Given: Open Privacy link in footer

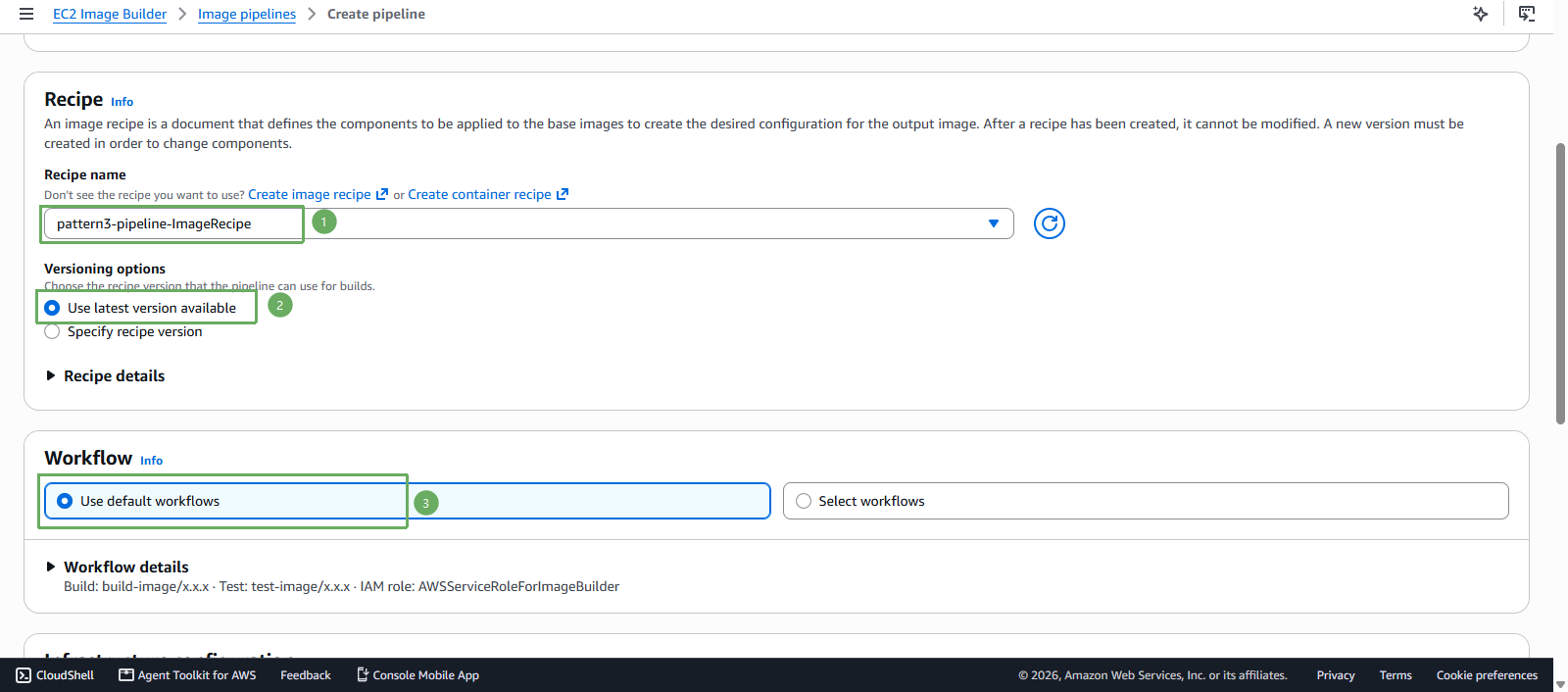Looking at the screenshot, I should [1336, 675].
